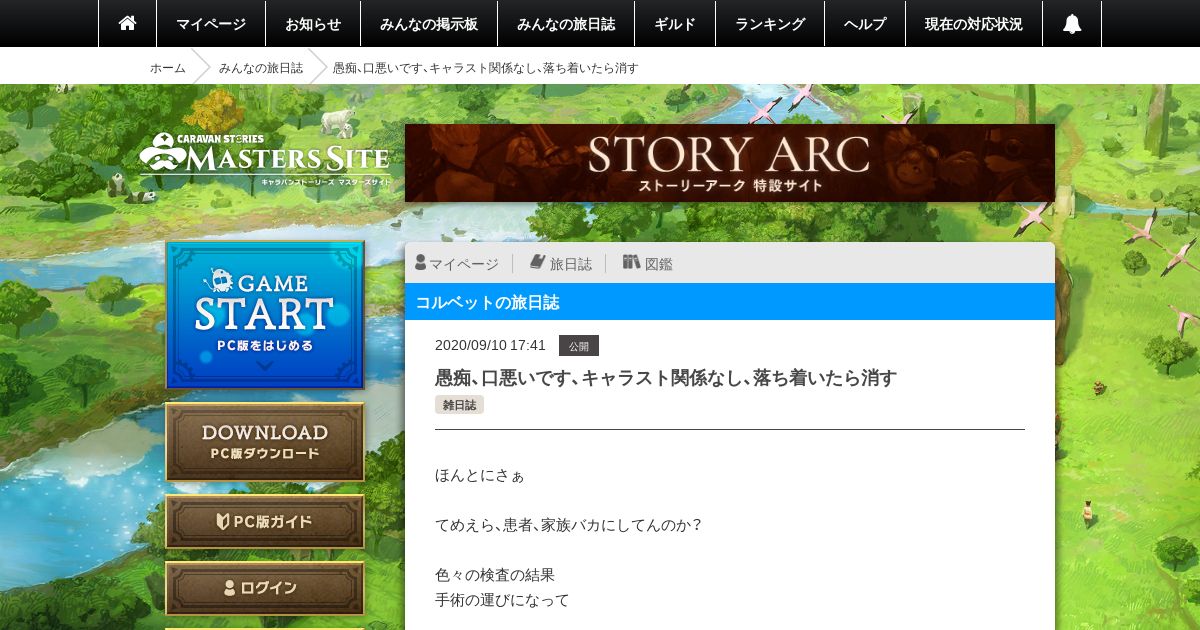The height and width of the screenshot is (630, 1200).
Task: Switch to 旅日誌 tab
Action: tap(560, 263)
